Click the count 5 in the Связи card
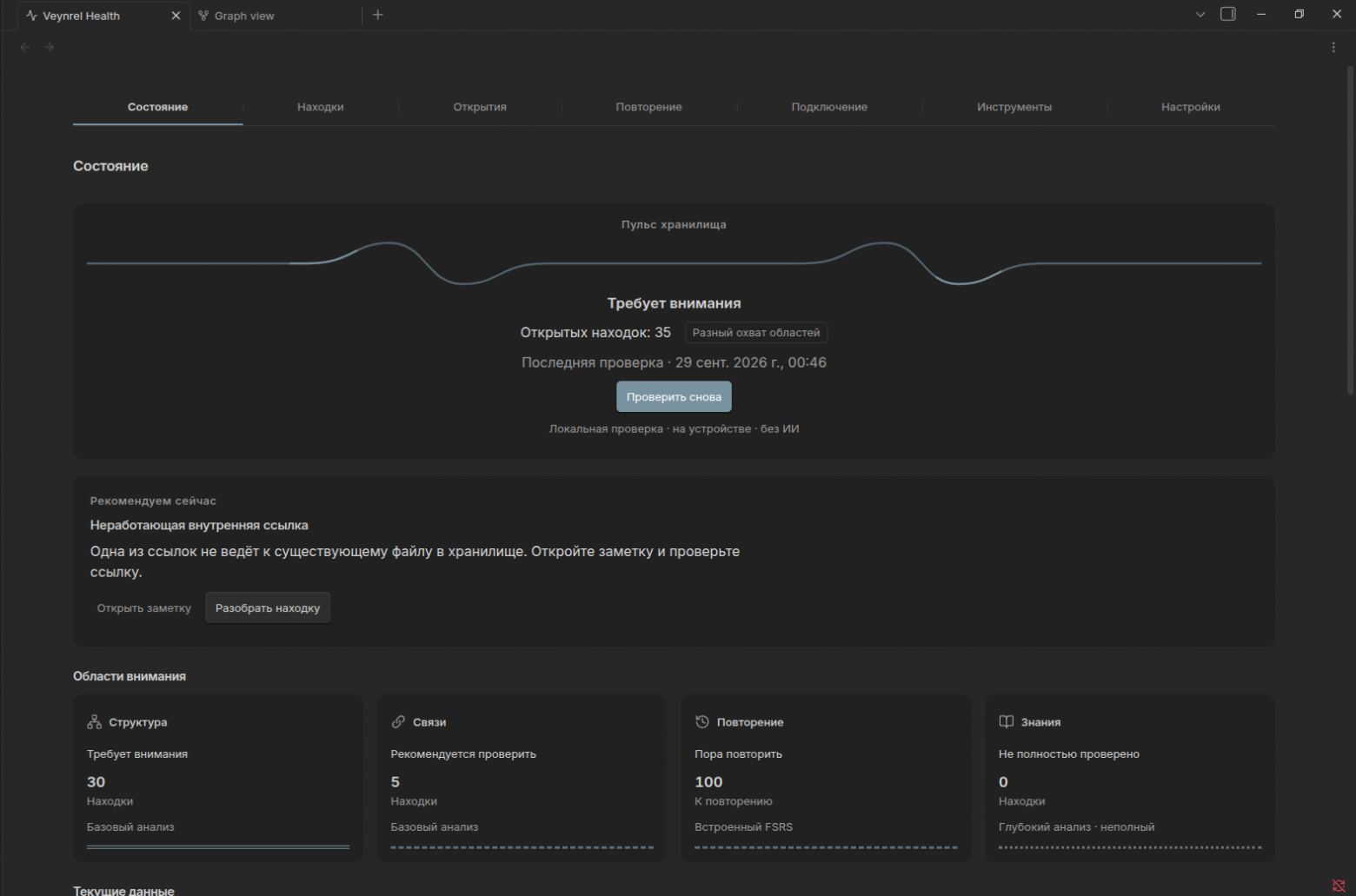This screenshot has height=896, width=1356. click(395, 782)
